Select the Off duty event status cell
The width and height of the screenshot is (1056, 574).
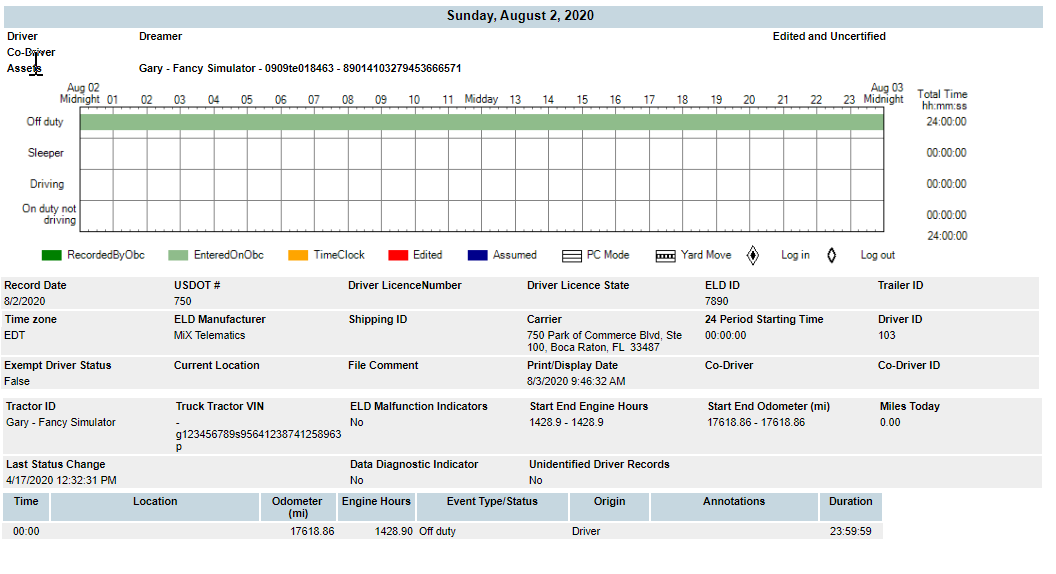point(438,532)
